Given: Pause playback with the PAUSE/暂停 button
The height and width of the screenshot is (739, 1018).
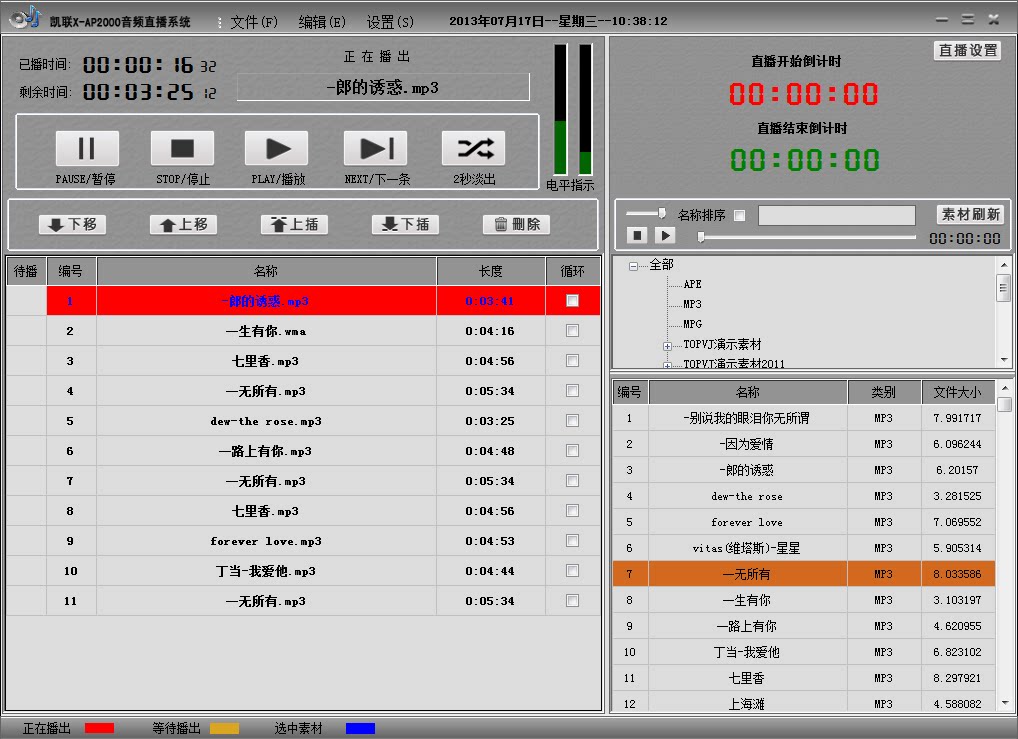Looking at the screenshot, I should (x=87, y=148).
